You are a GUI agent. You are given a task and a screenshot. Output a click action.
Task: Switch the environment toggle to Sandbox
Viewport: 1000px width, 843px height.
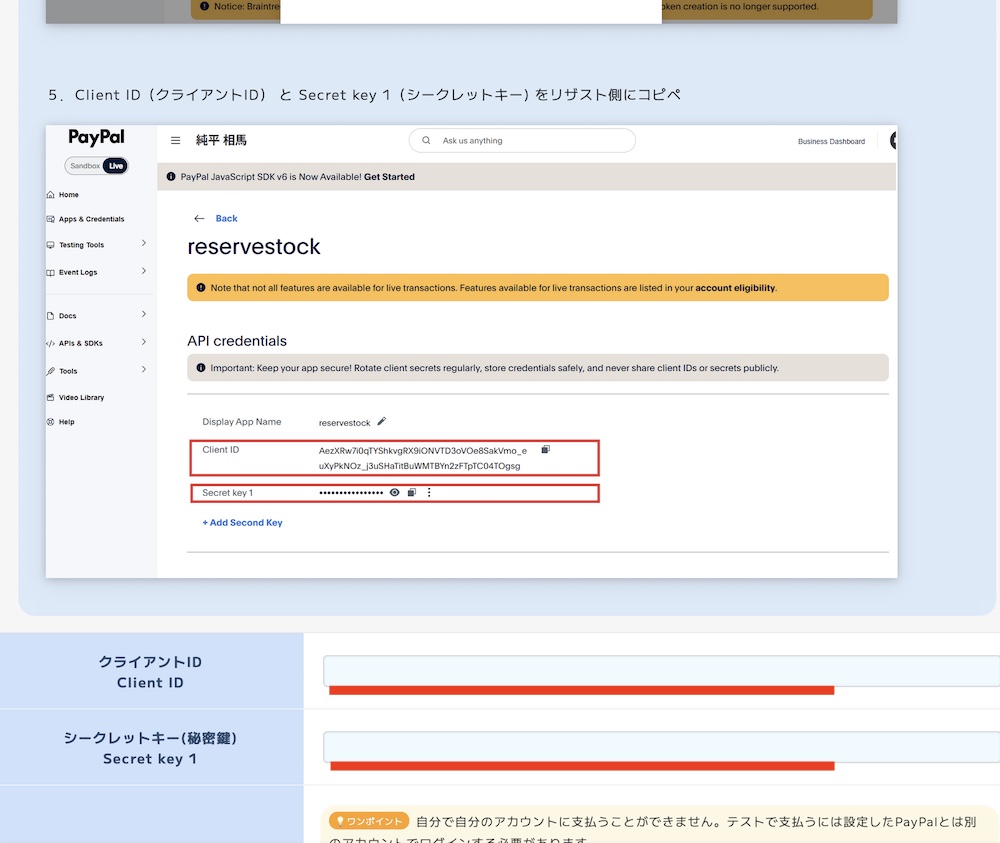click(x=84, y=166)
